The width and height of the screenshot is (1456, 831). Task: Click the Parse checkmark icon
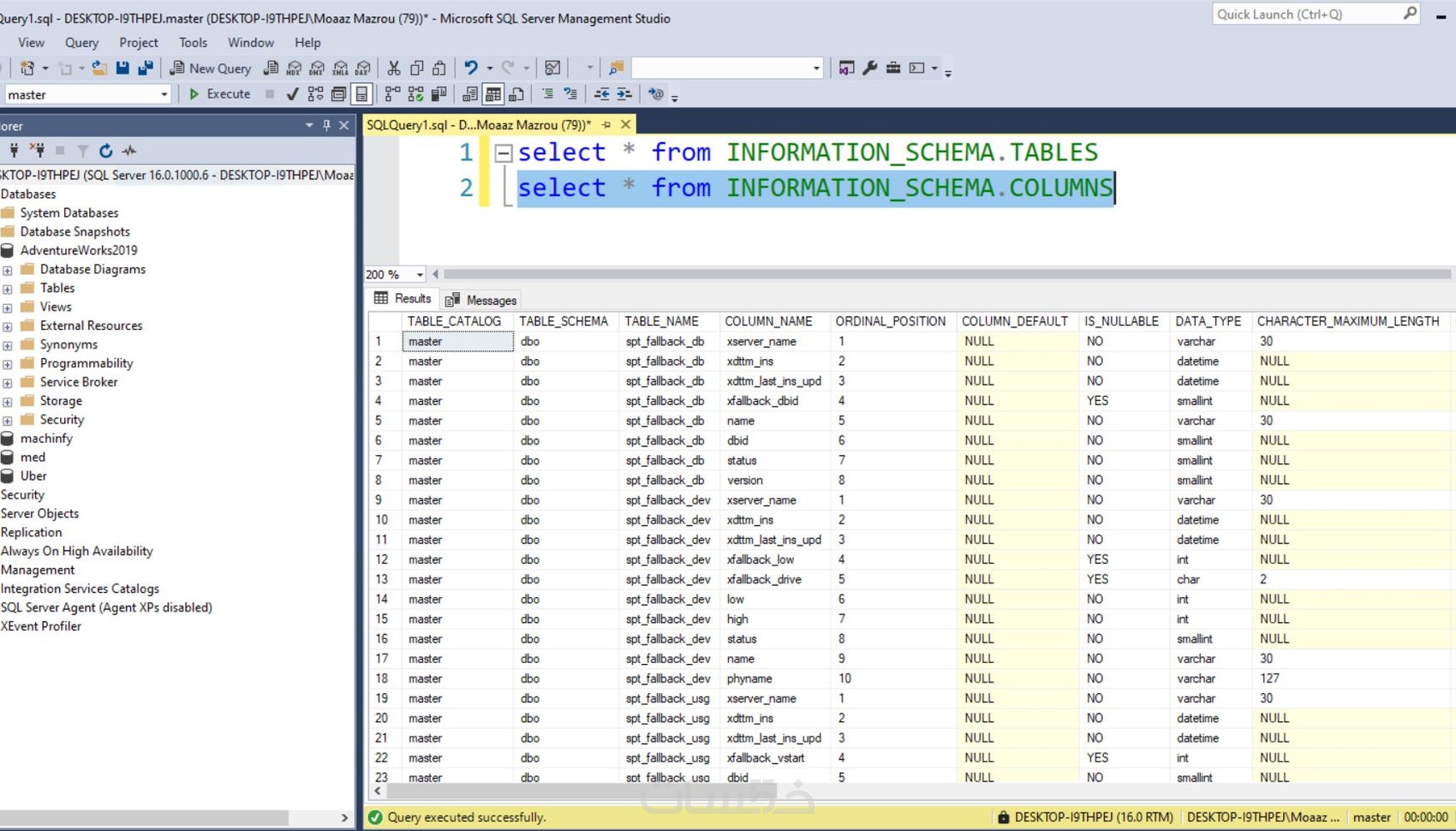tap(292, 94)
